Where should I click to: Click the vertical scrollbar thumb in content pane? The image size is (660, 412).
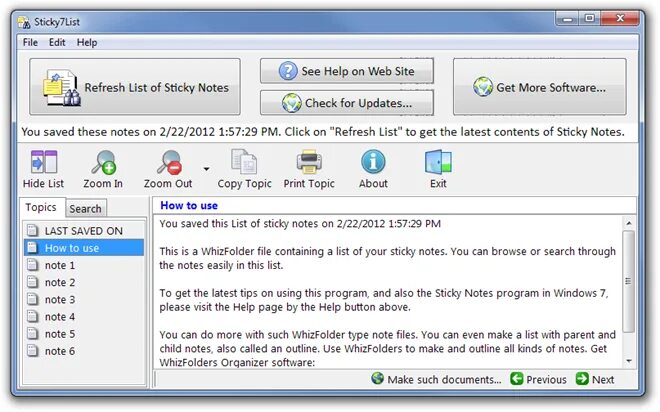tap(629, 281)
